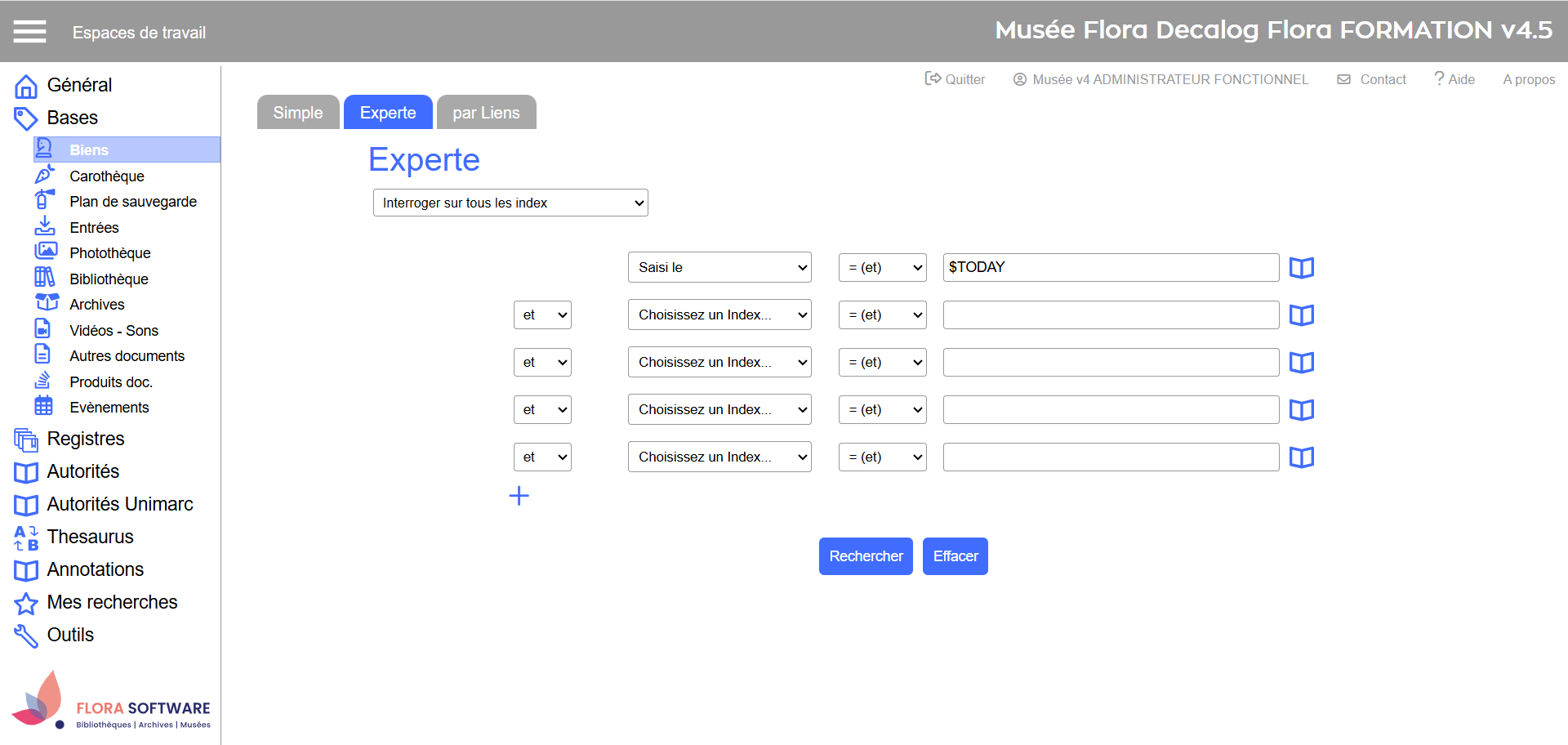This screenshot has height=745, width=1568.
Task: Click the Evènements calendar icon
Action: pos(44,406)
